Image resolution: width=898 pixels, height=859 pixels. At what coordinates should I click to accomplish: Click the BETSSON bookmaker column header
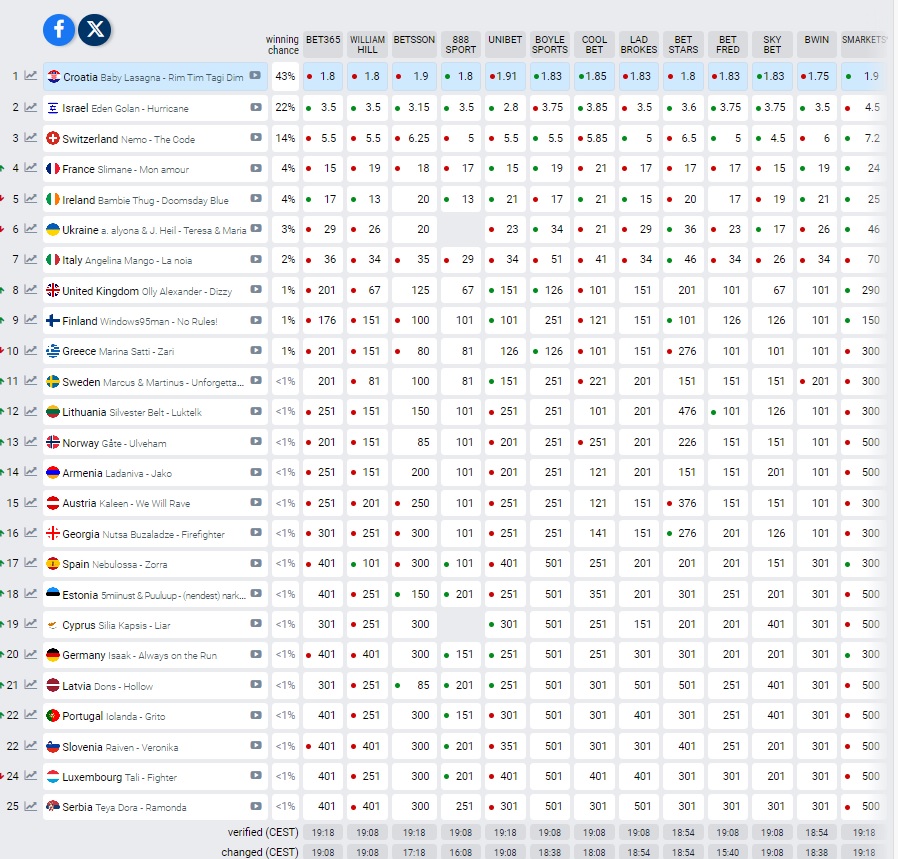pyautogui.click(x=414, y=44)
